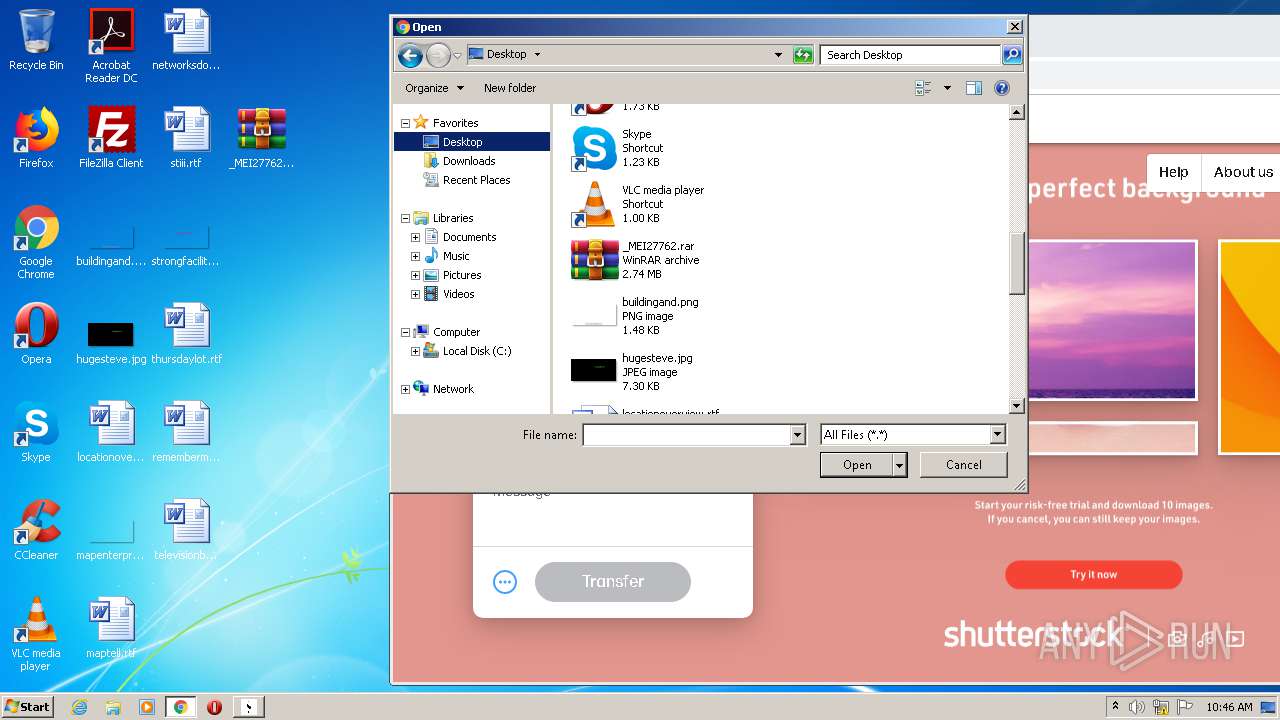Click the Open button

pos(857,465)
